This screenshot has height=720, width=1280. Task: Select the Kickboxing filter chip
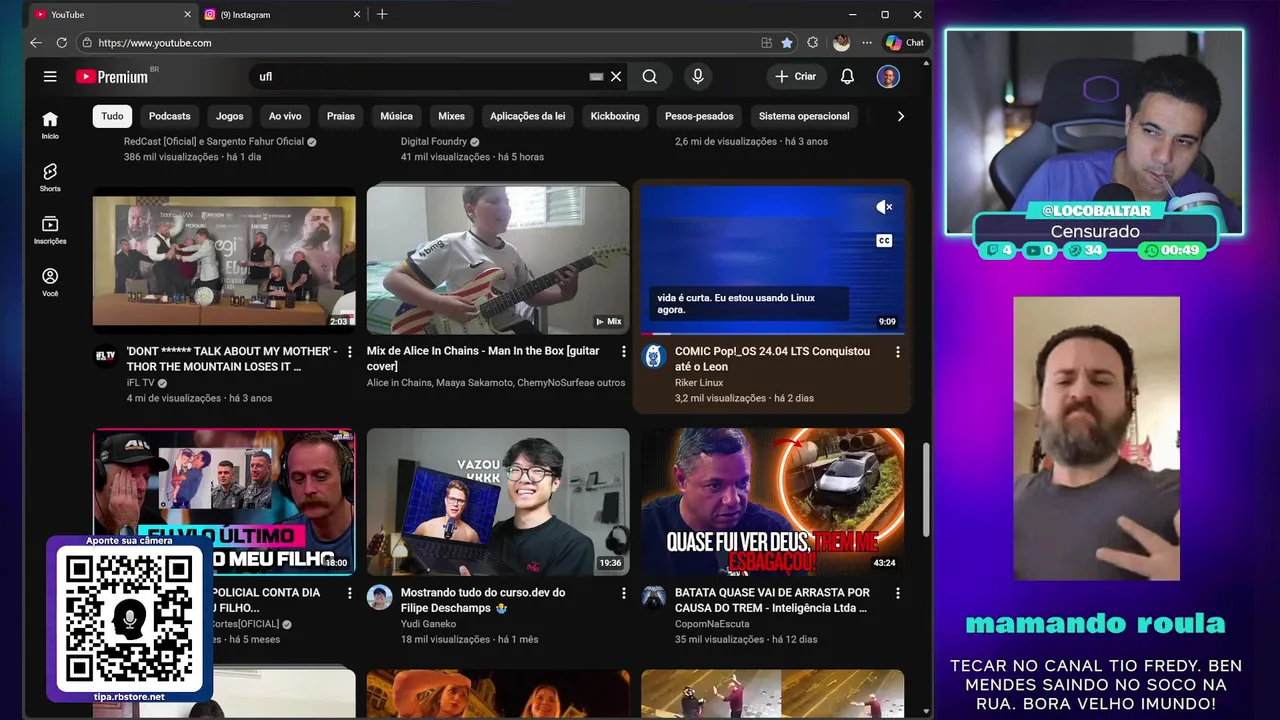pos(615,116)
